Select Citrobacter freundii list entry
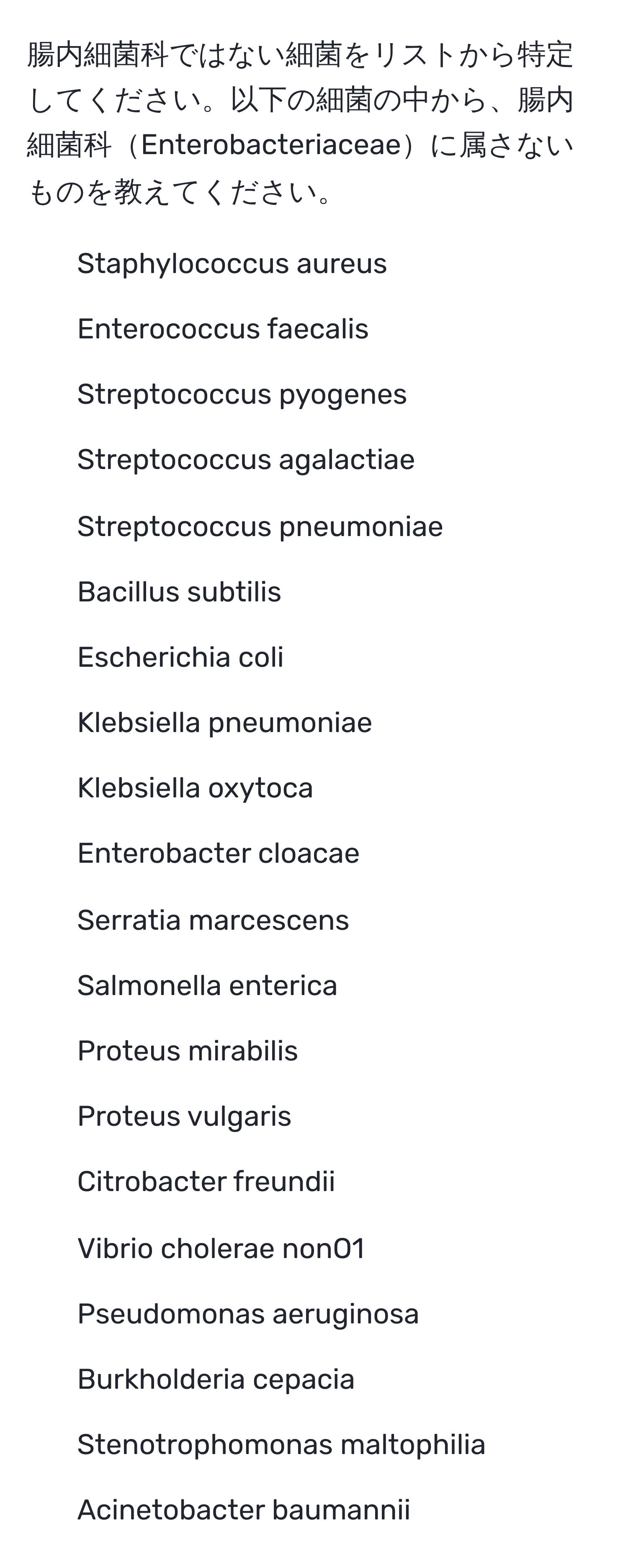This screenshot has width=628, height=1568. click(206, 1181)
